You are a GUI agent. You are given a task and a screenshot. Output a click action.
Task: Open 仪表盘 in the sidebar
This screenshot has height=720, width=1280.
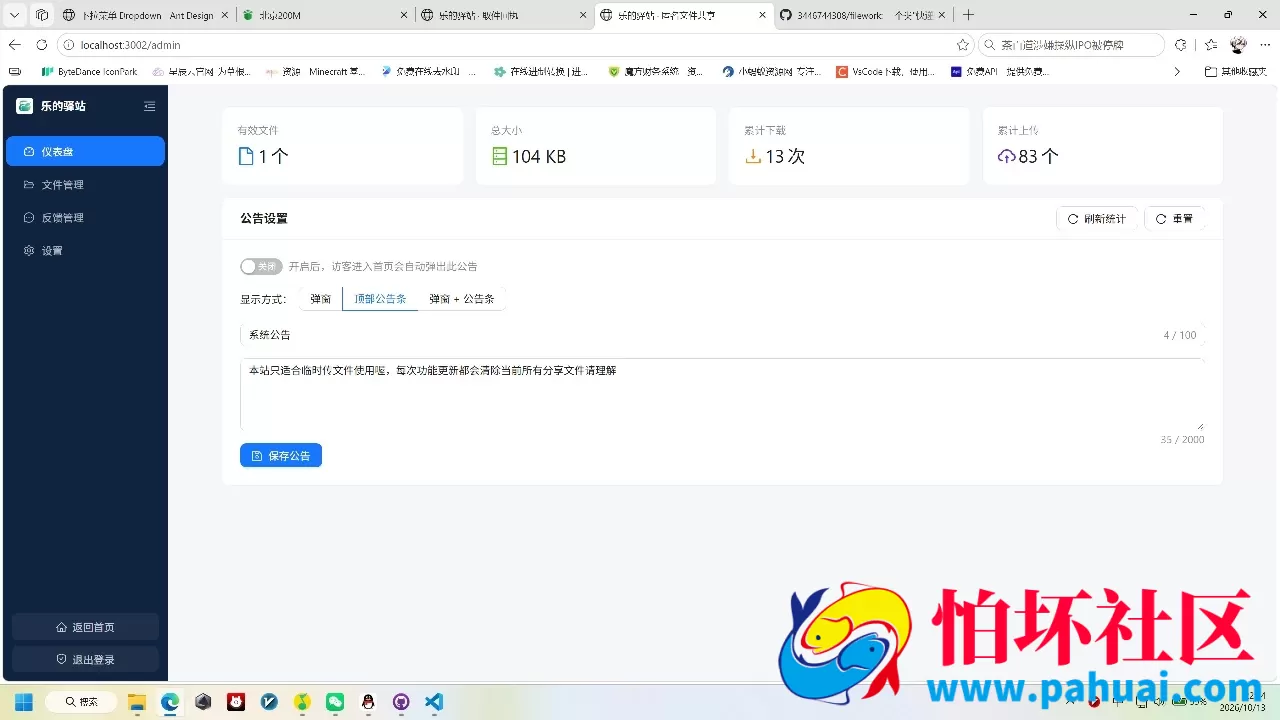click(85, 151)
